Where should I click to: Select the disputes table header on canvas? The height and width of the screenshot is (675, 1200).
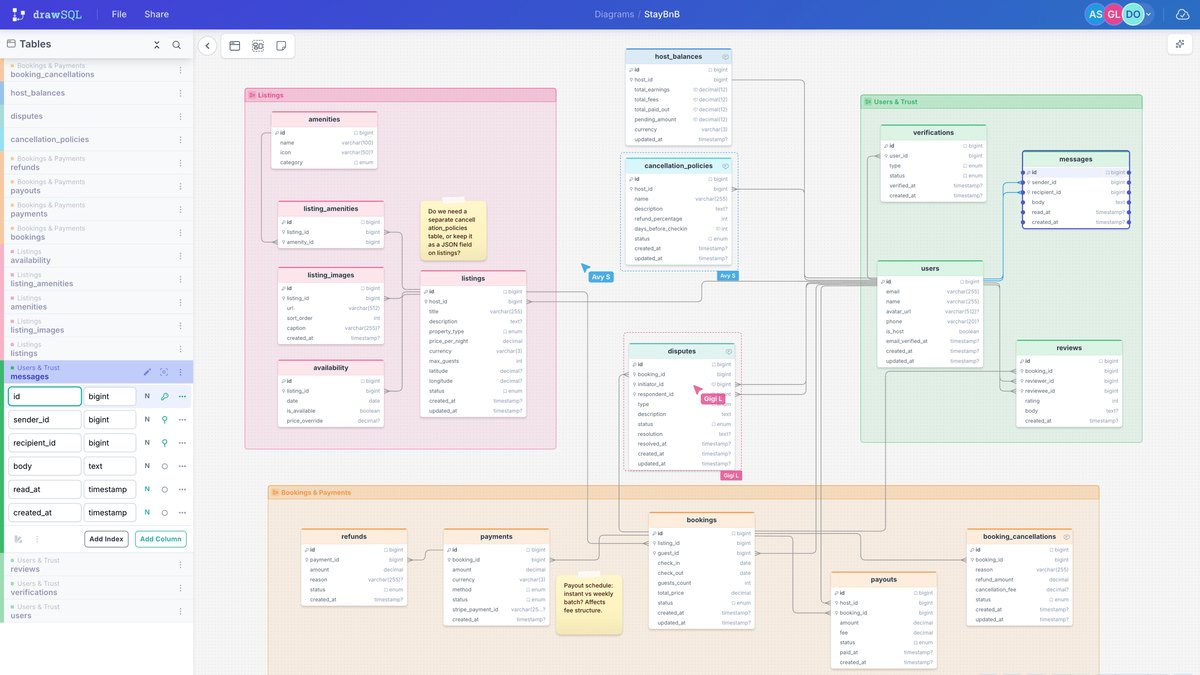pyautogui.click(x=682, y=351)
